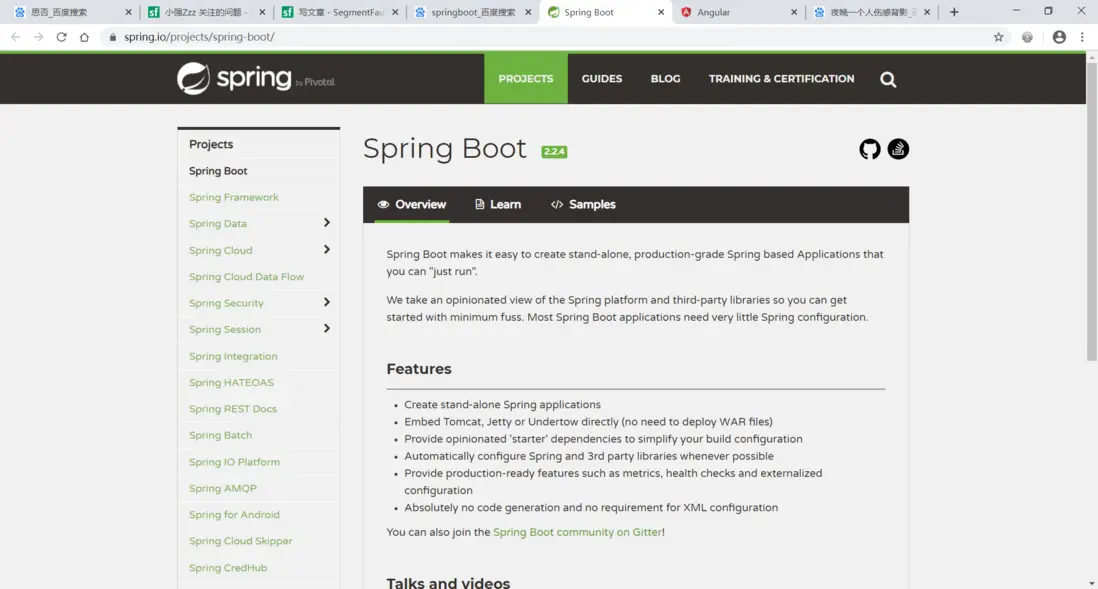1098x589 pixels.
Task: Click the 2.2.4 version badge
Action: coord(554,151)
